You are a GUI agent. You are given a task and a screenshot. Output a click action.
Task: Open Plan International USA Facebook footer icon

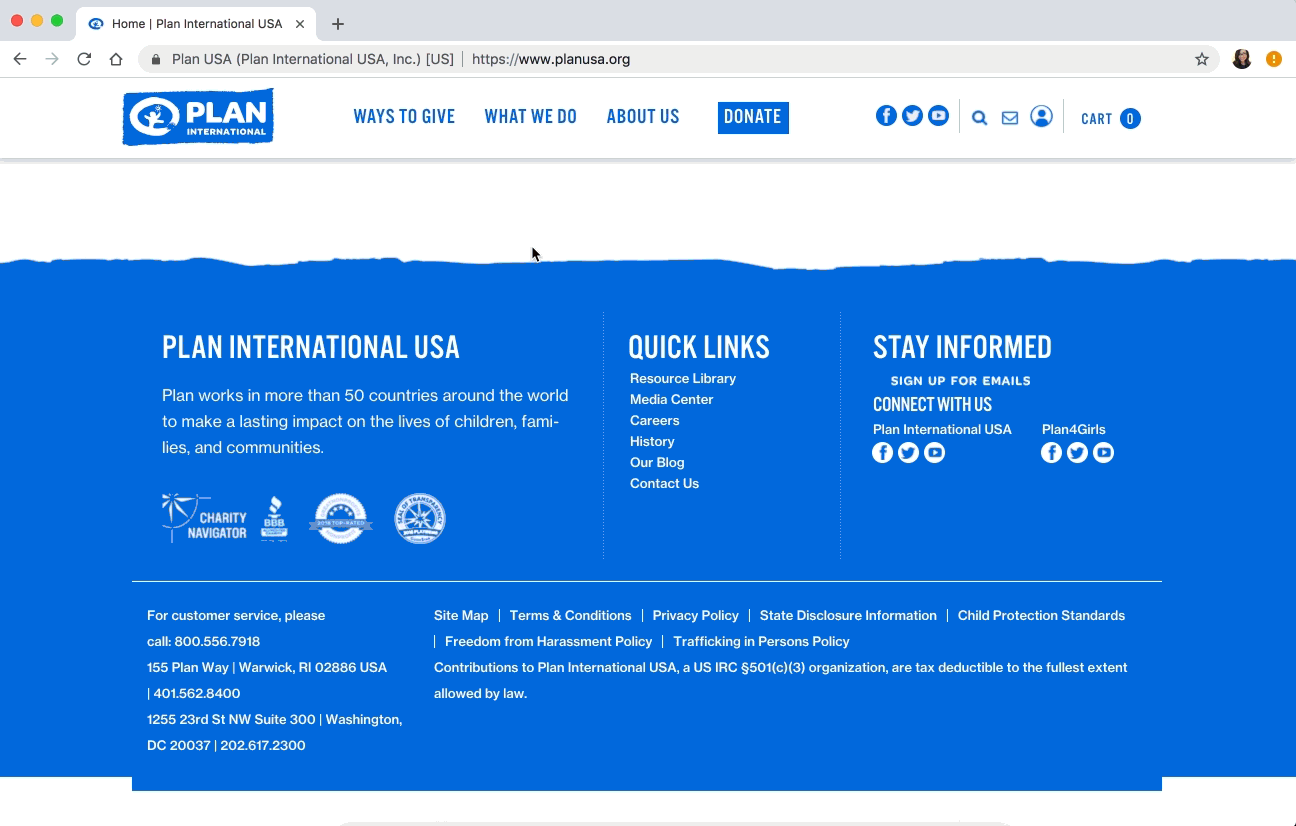pos(883,453)
